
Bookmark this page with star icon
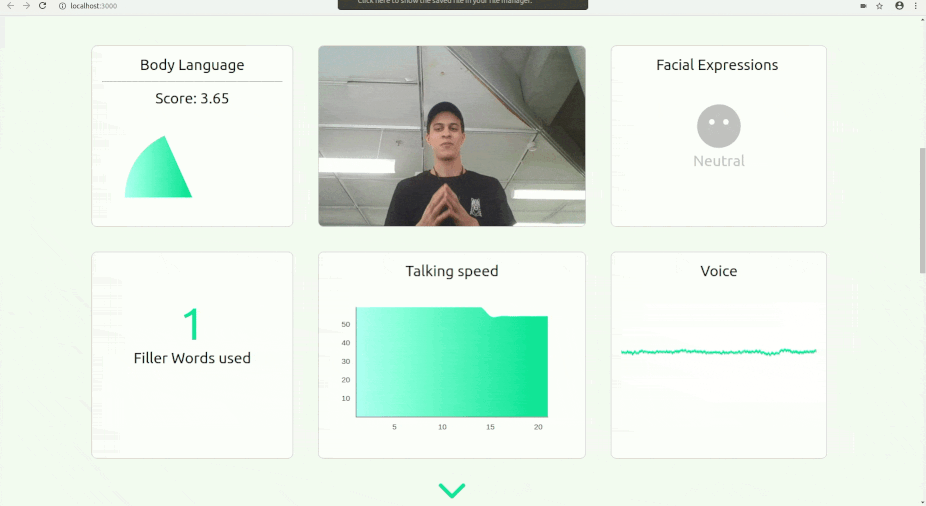(x=880, y=5)
